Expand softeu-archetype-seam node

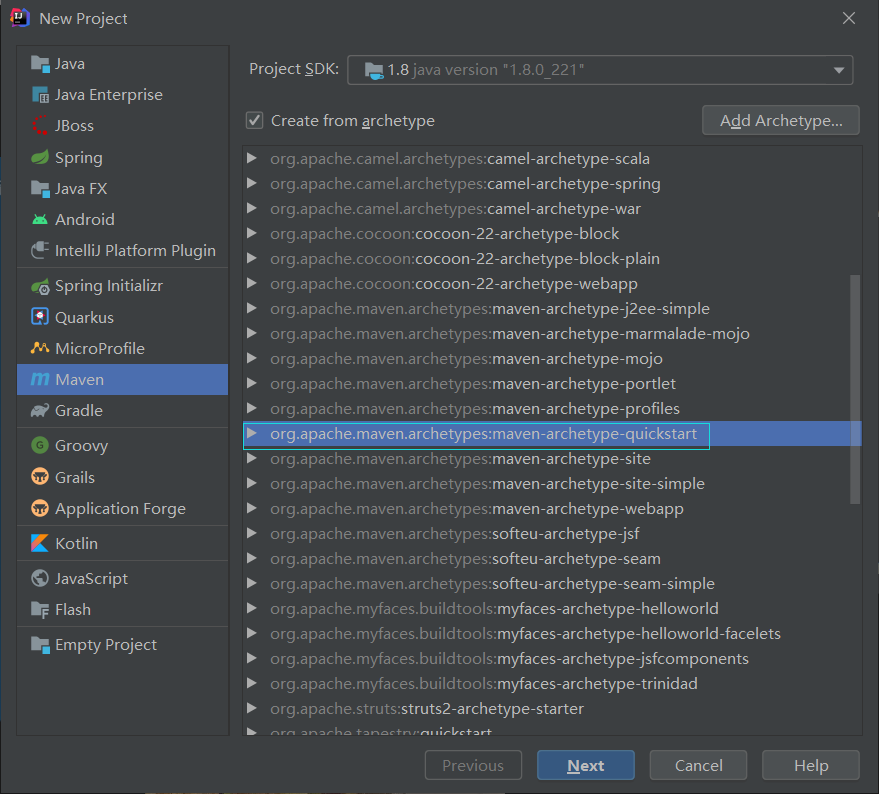(252, 558)
